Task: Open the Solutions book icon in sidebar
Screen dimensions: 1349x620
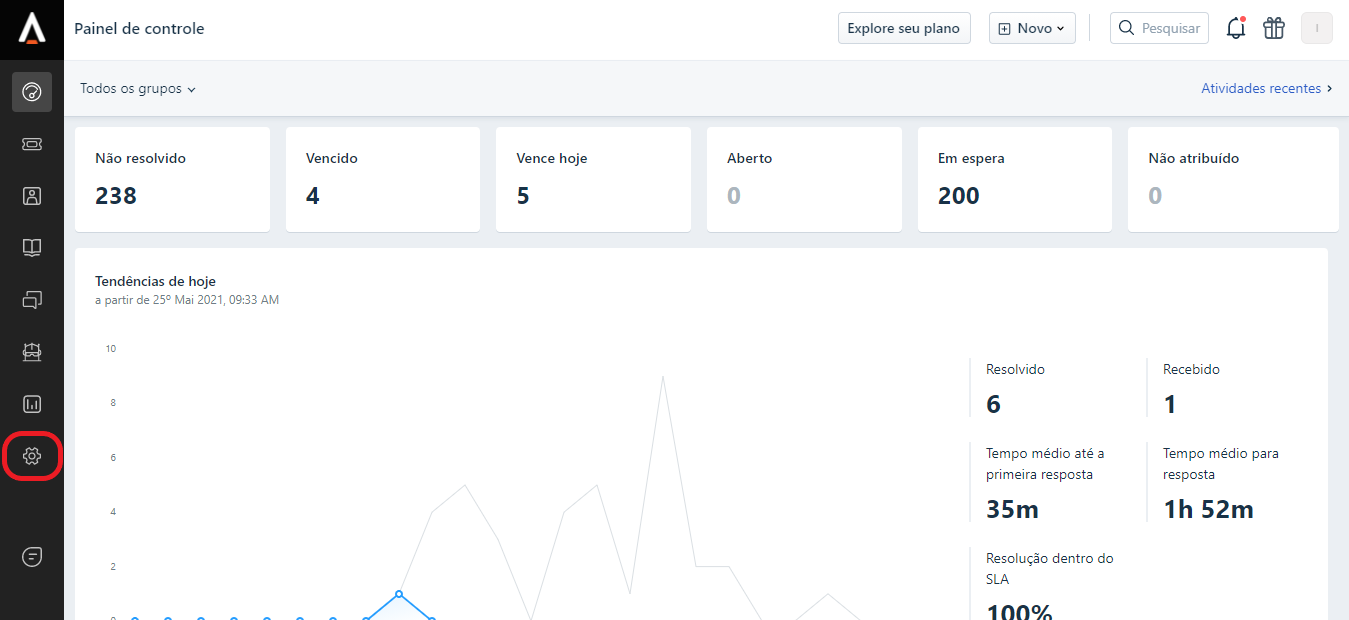Action: 32,248
